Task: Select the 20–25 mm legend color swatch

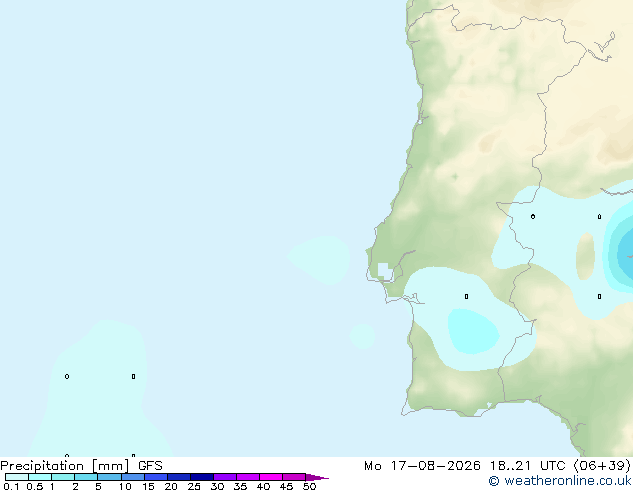Action: click(x=179, y=477)
